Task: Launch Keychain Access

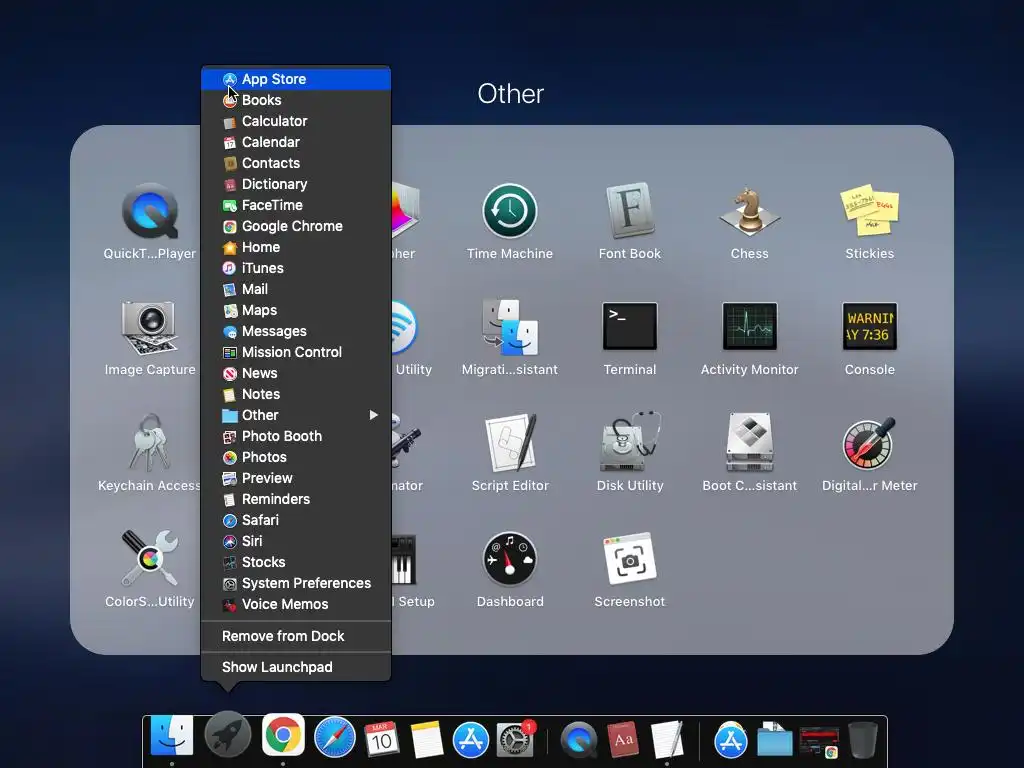Action: [150, 443]
